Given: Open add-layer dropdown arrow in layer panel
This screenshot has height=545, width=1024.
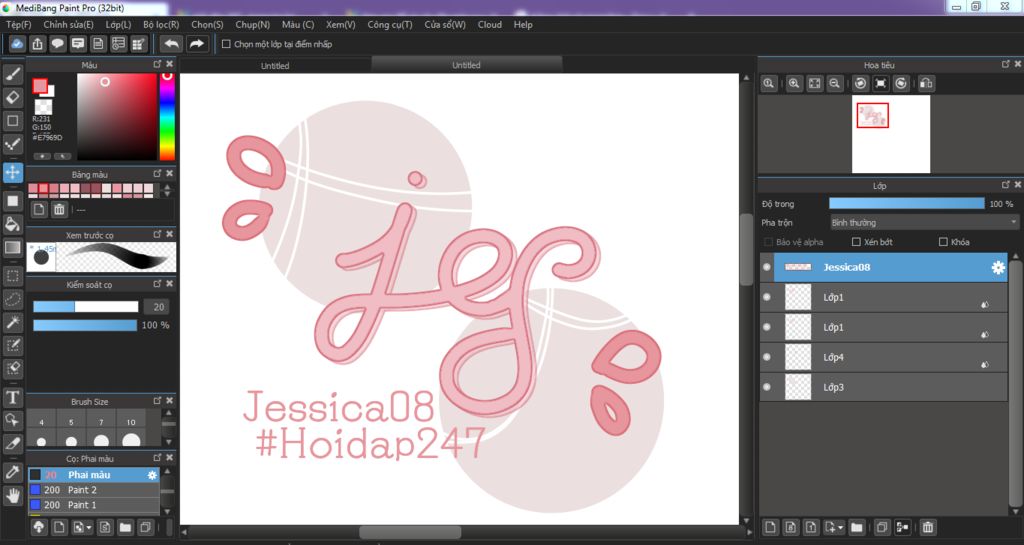Looking at the screenshot, I should (x=840, y=527).
